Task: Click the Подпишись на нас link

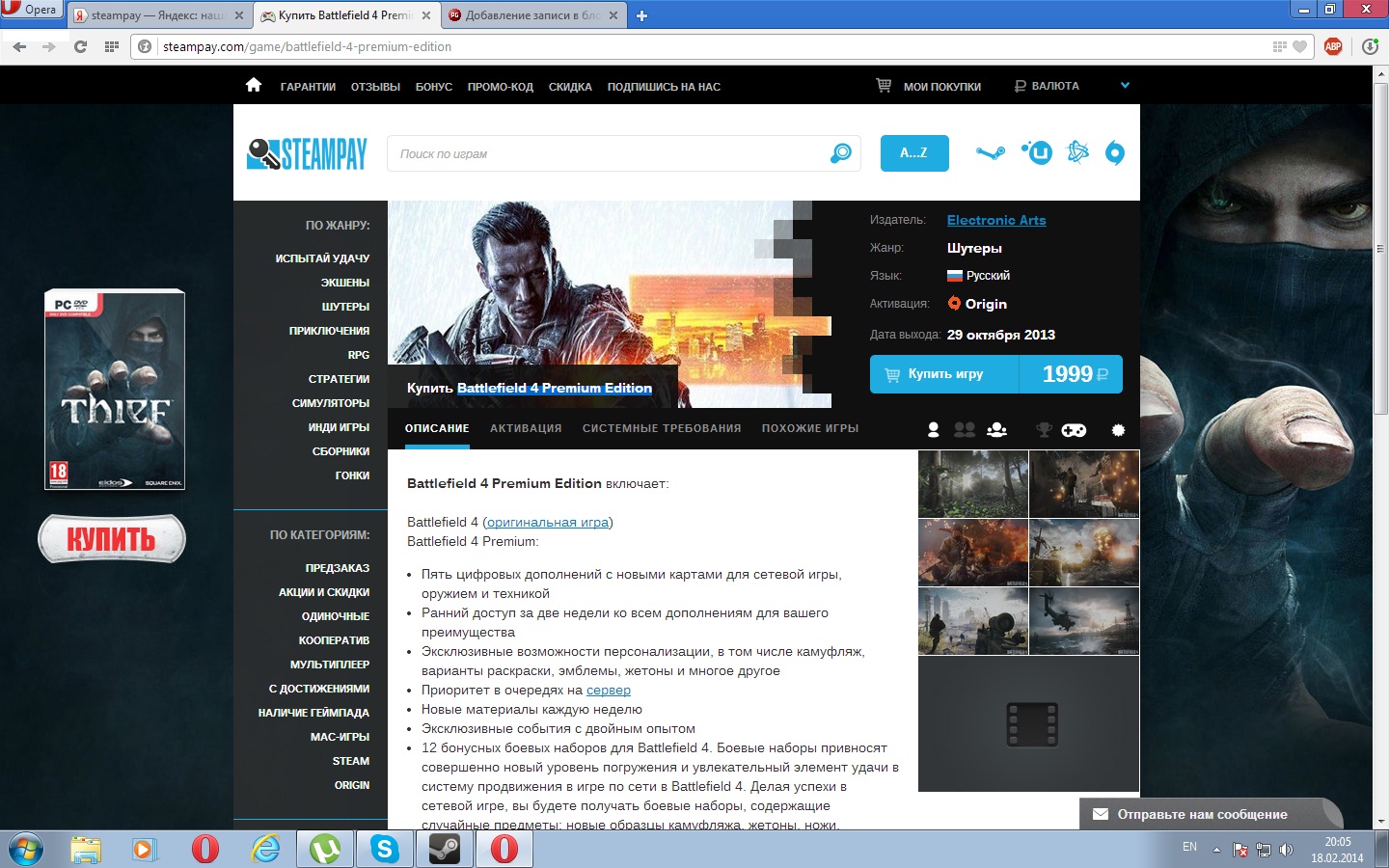Action: (664, 87)
